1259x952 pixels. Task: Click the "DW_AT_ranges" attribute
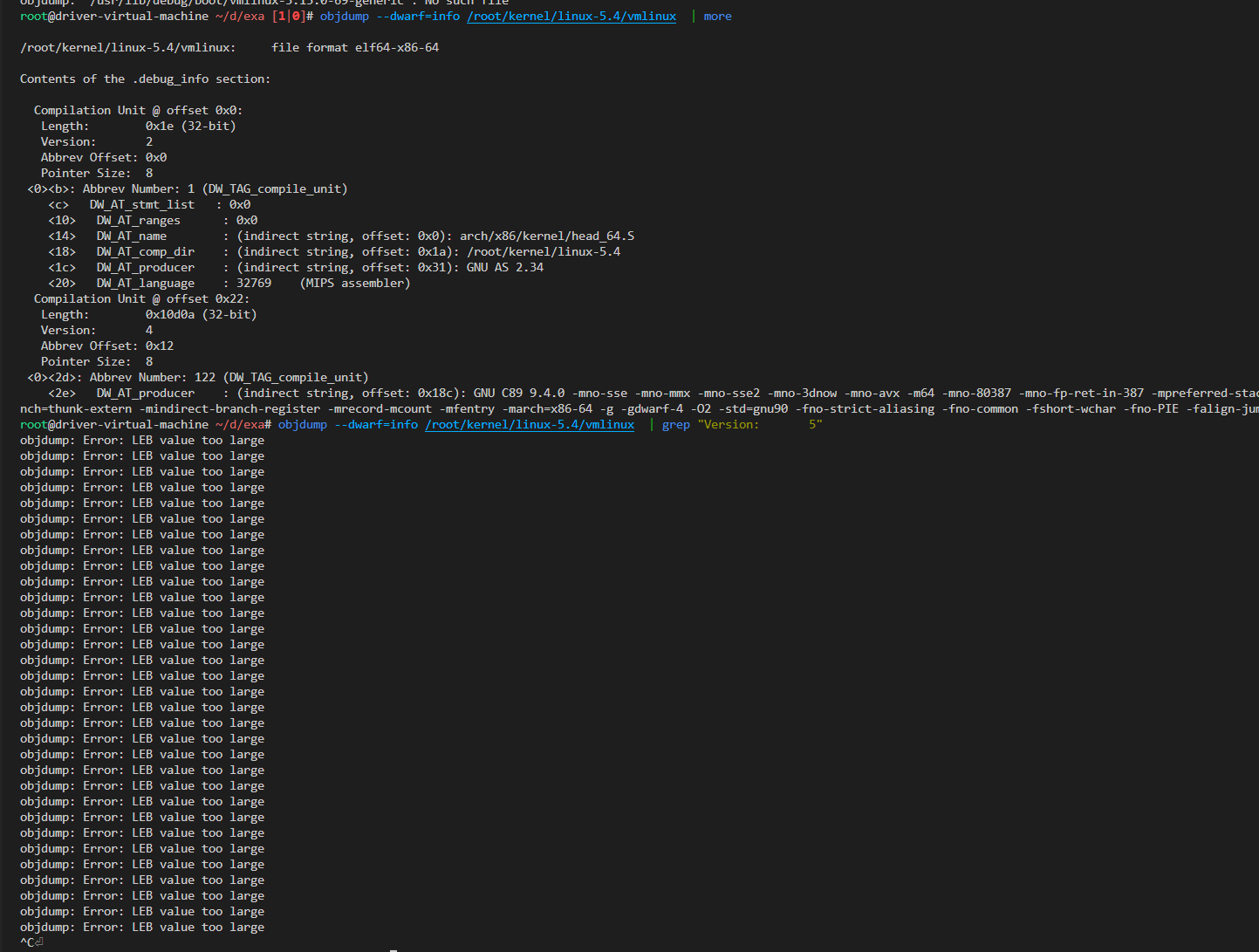pyautogui.click(x=139, y=220)
